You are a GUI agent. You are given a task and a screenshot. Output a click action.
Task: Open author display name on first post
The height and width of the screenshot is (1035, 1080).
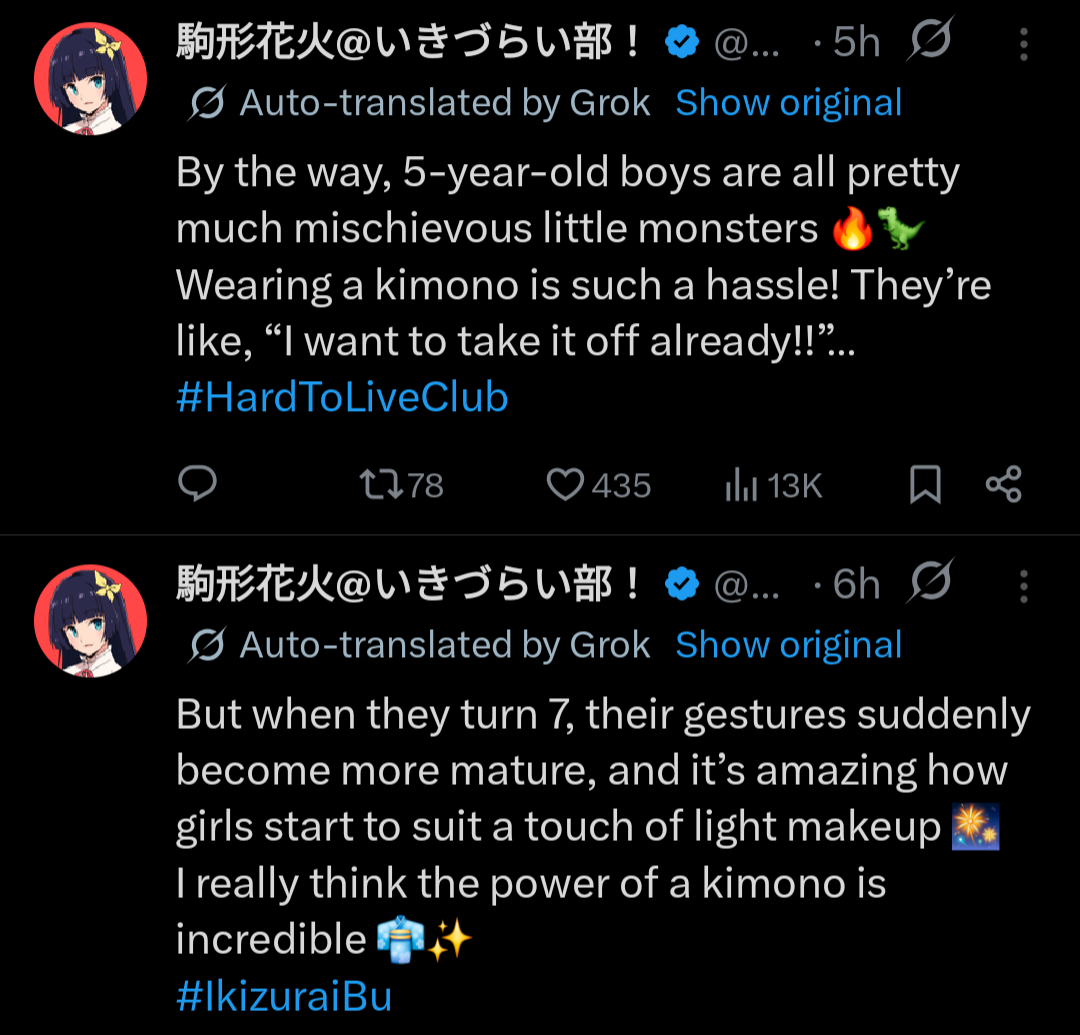click(408, 43)
